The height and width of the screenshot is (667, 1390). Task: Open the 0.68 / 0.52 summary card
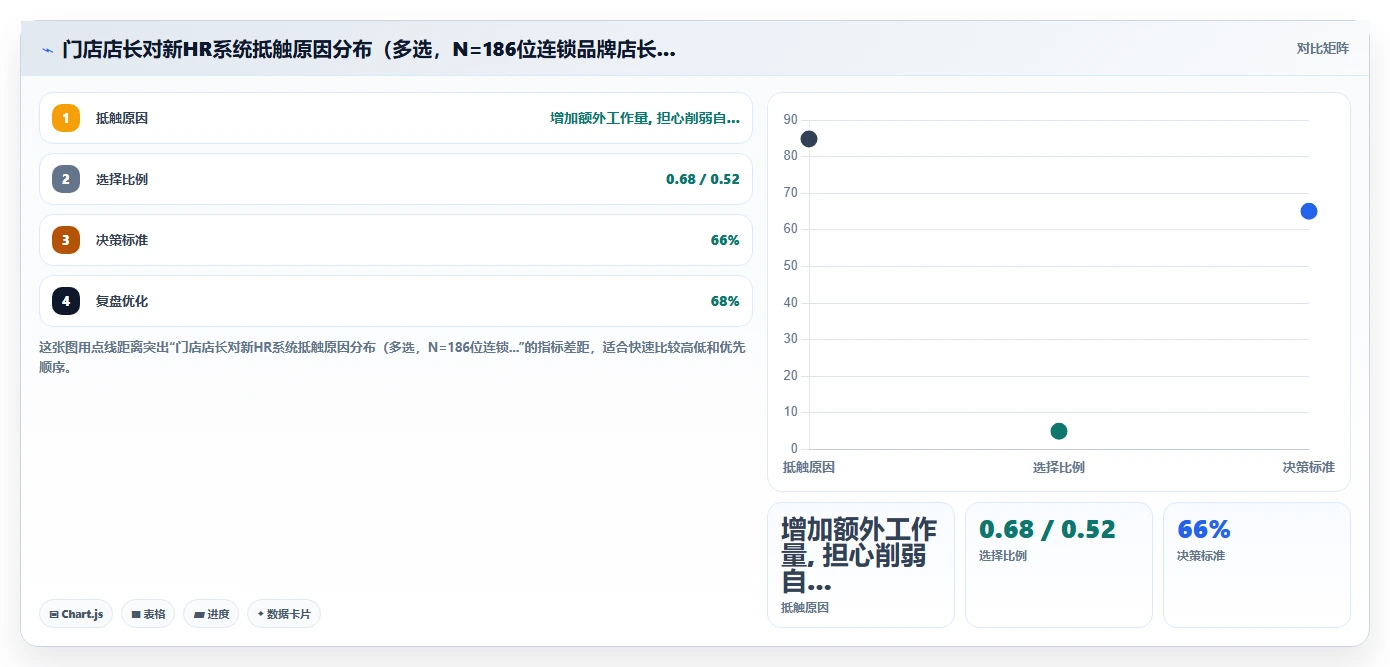point(1059,565)
